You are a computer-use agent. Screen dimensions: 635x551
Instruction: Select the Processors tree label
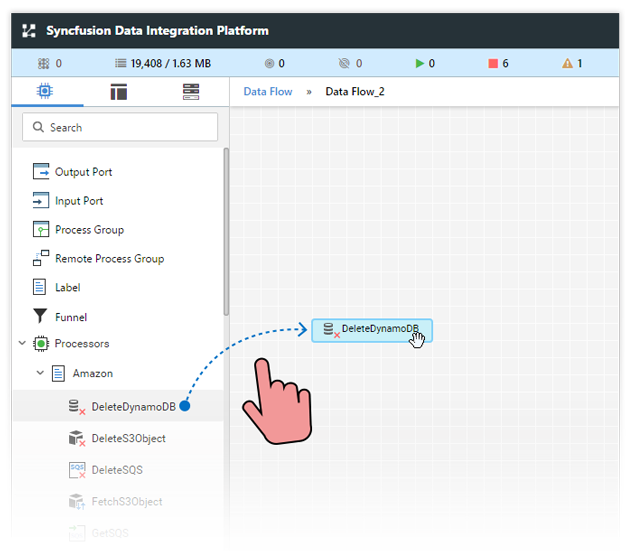[82, 344]
